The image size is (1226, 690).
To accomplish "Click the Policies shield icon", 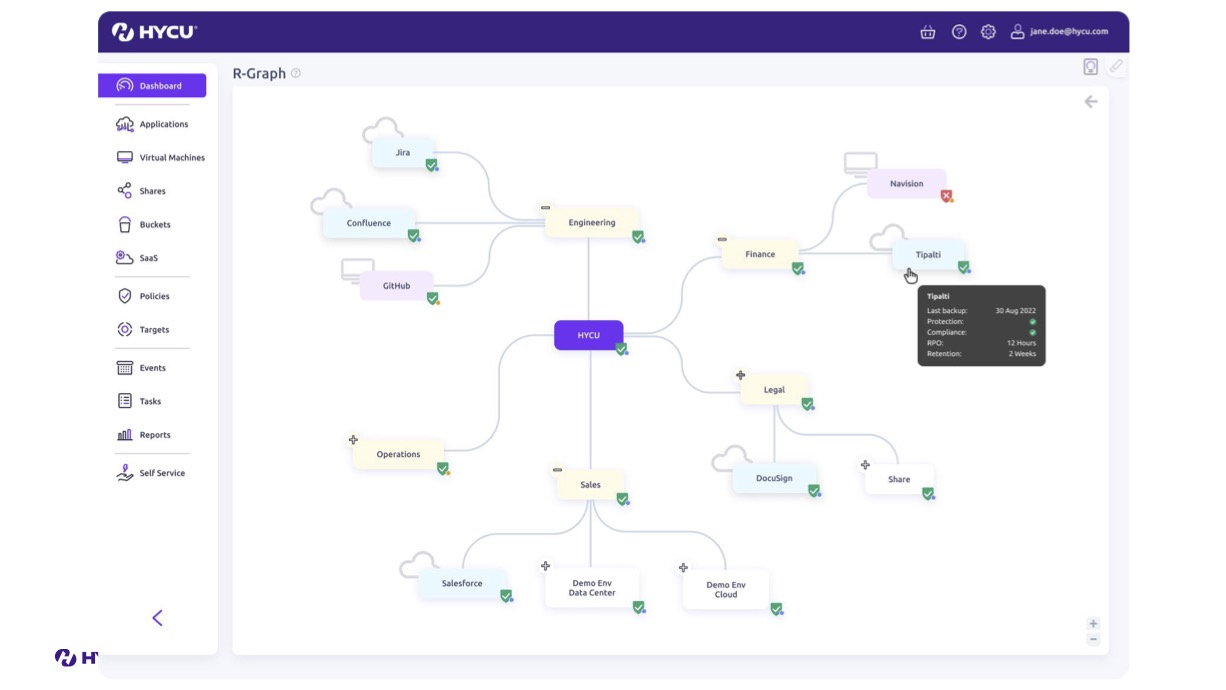I will tap(125, 296).
